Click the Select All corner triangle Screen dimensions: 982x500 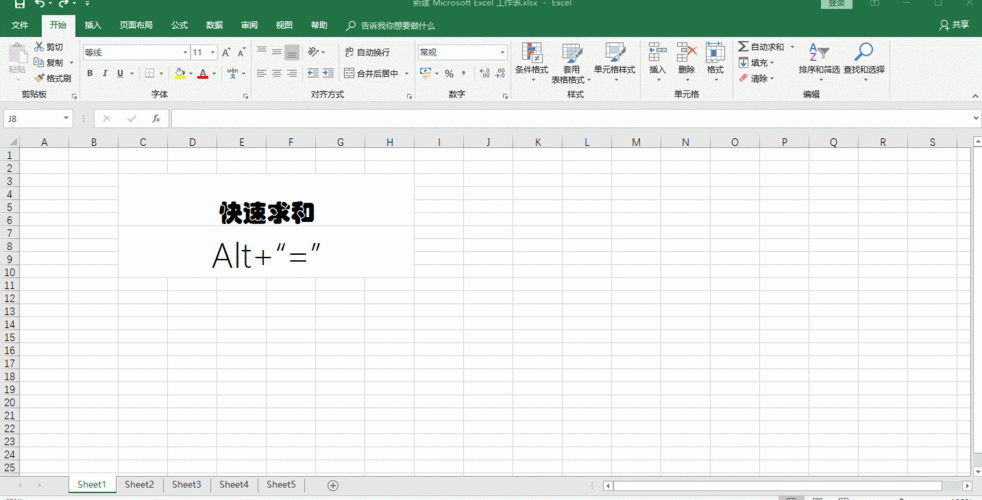click(x=12, y=142)
